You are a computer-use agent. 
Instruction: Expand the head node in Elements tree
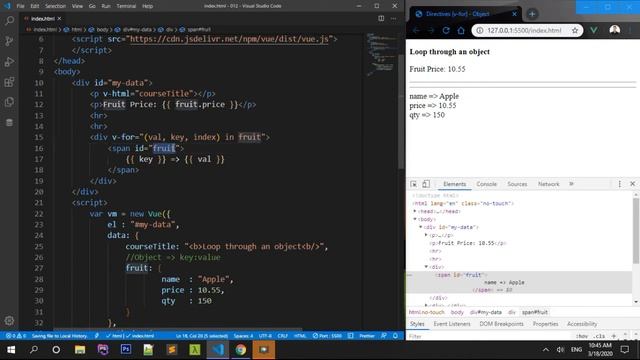[415, 211]
